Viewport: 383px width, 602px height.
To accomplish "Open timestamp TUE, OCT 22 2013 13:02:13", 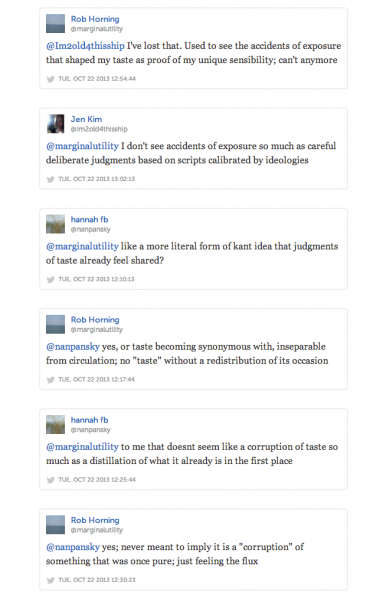I will pyautogui.click(x=97, y=179).
